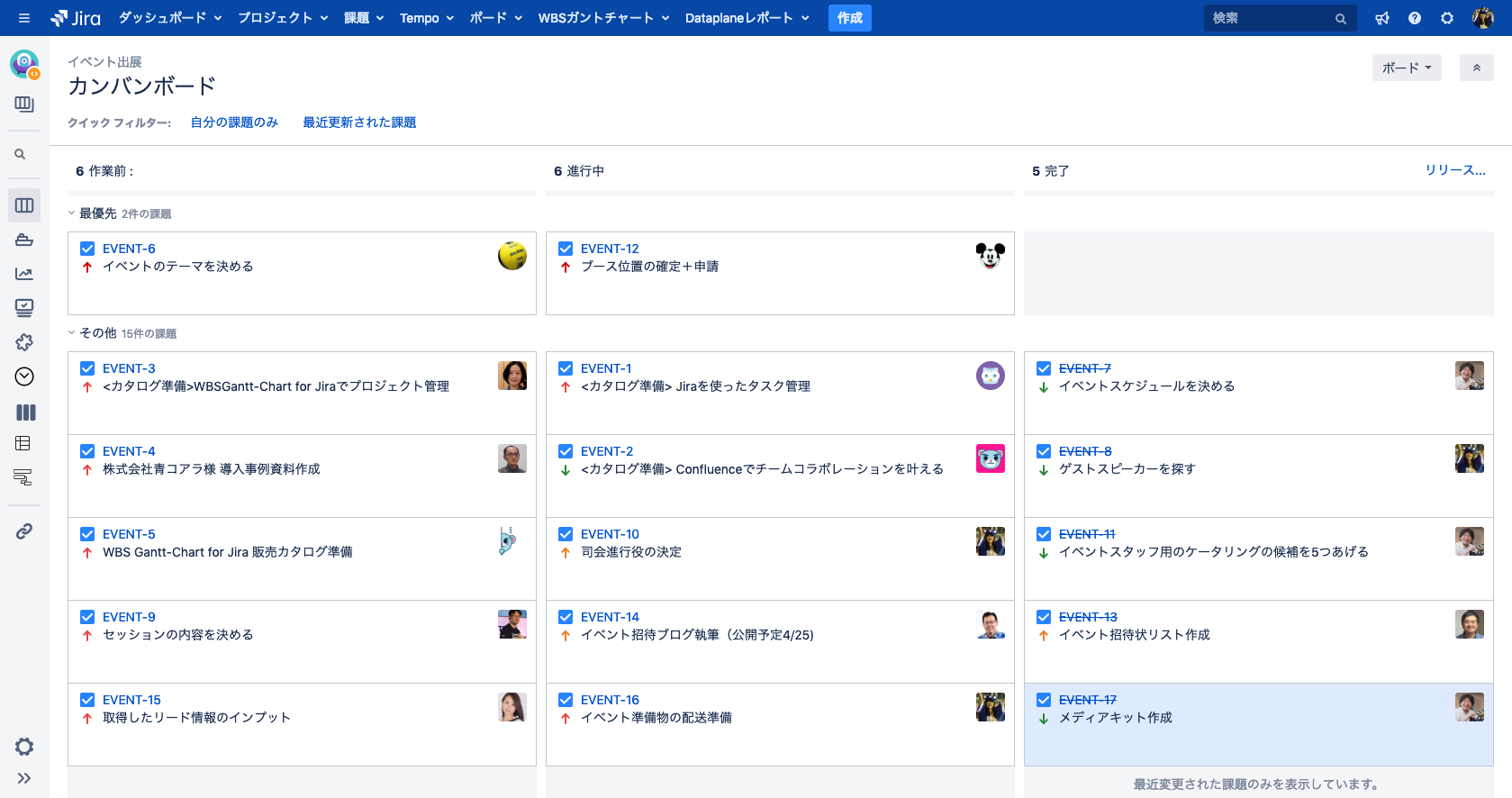Viewport: 1512px width, 798px height.
Task: Open the Components puzzle icon in sidebar
Action: coord(24,342)
